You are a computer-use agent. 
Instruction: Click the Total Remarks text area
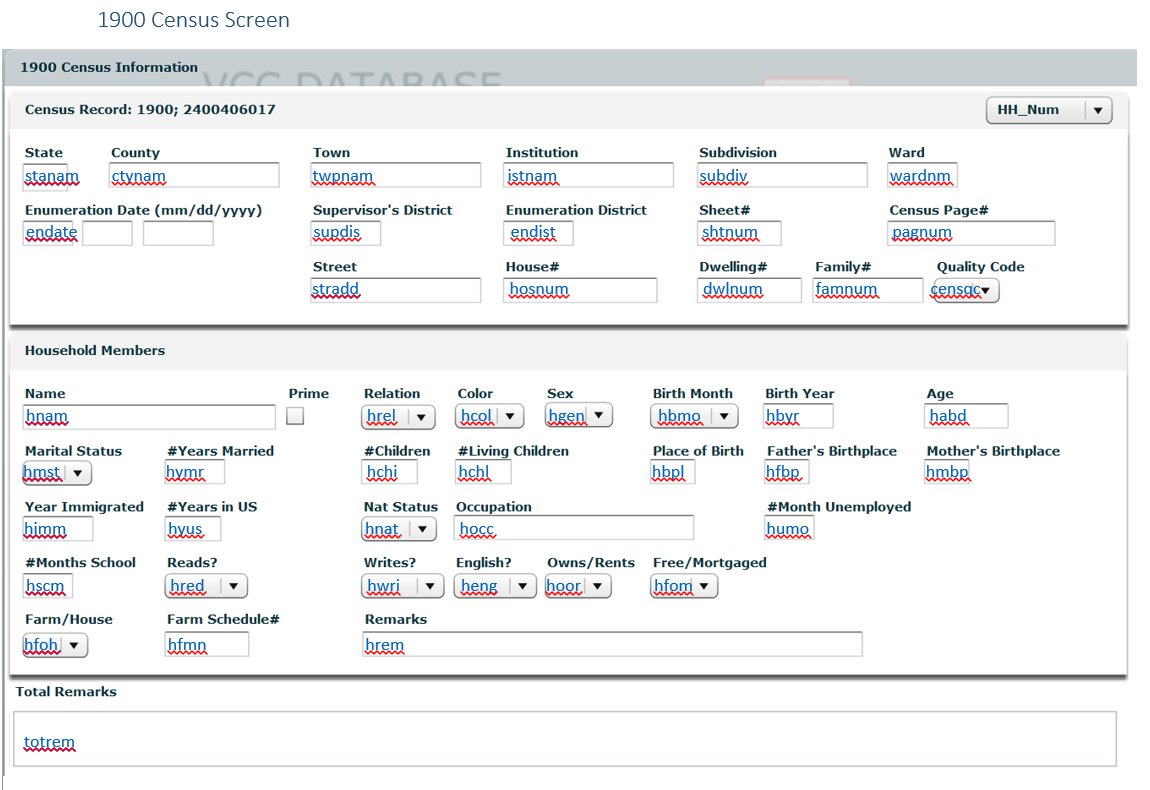coord(564,739)
